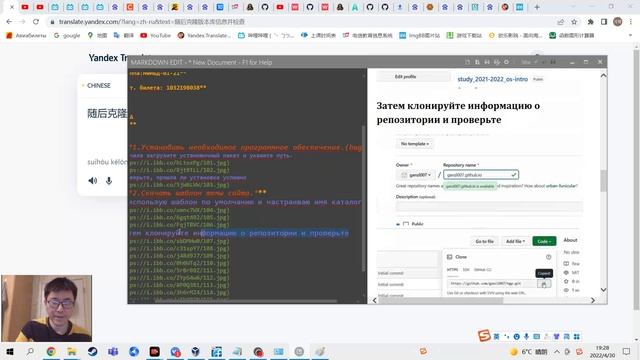The height and width of the screenshot is (360, 640).
Task: Expand the Add file dropdown
Action: 516,241
